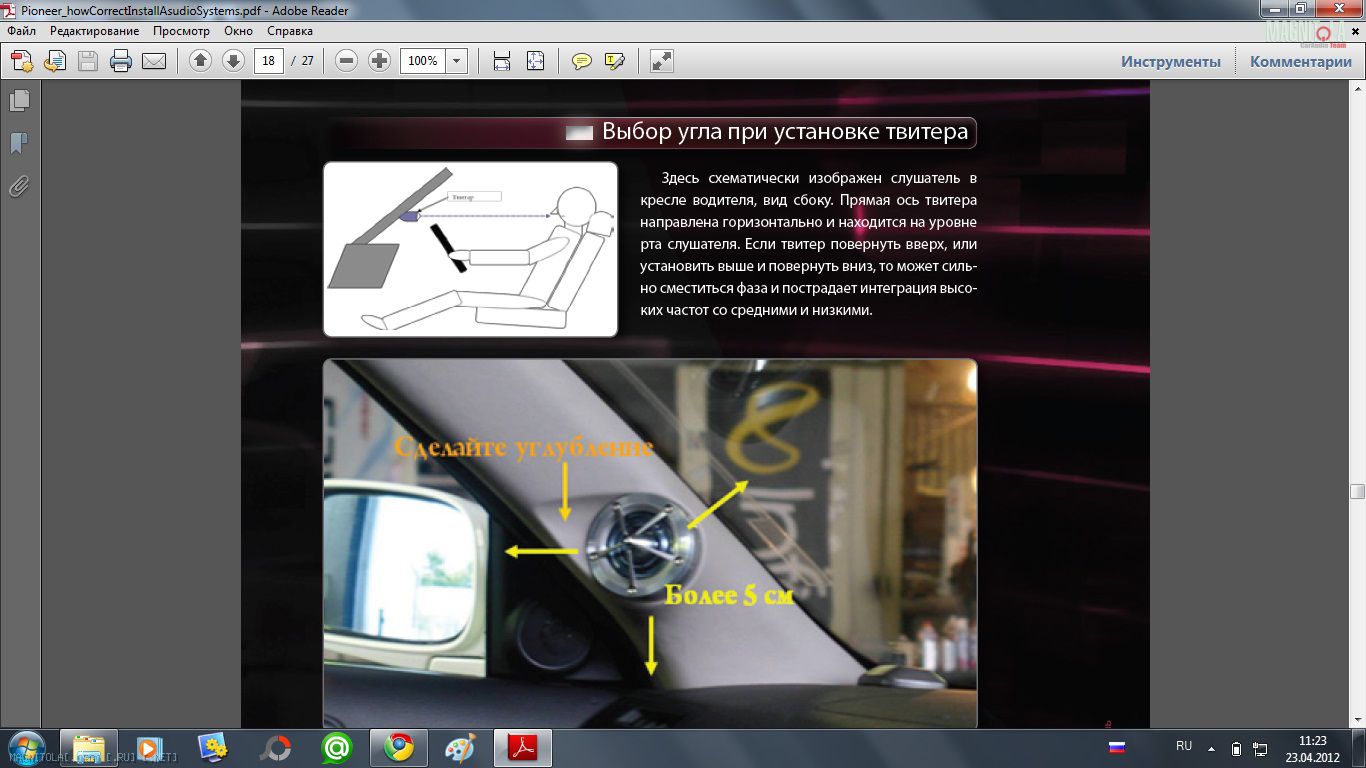The image size is (1366, 768).
Task: Click the network tray icon
Action: (x=1259, y=748)
